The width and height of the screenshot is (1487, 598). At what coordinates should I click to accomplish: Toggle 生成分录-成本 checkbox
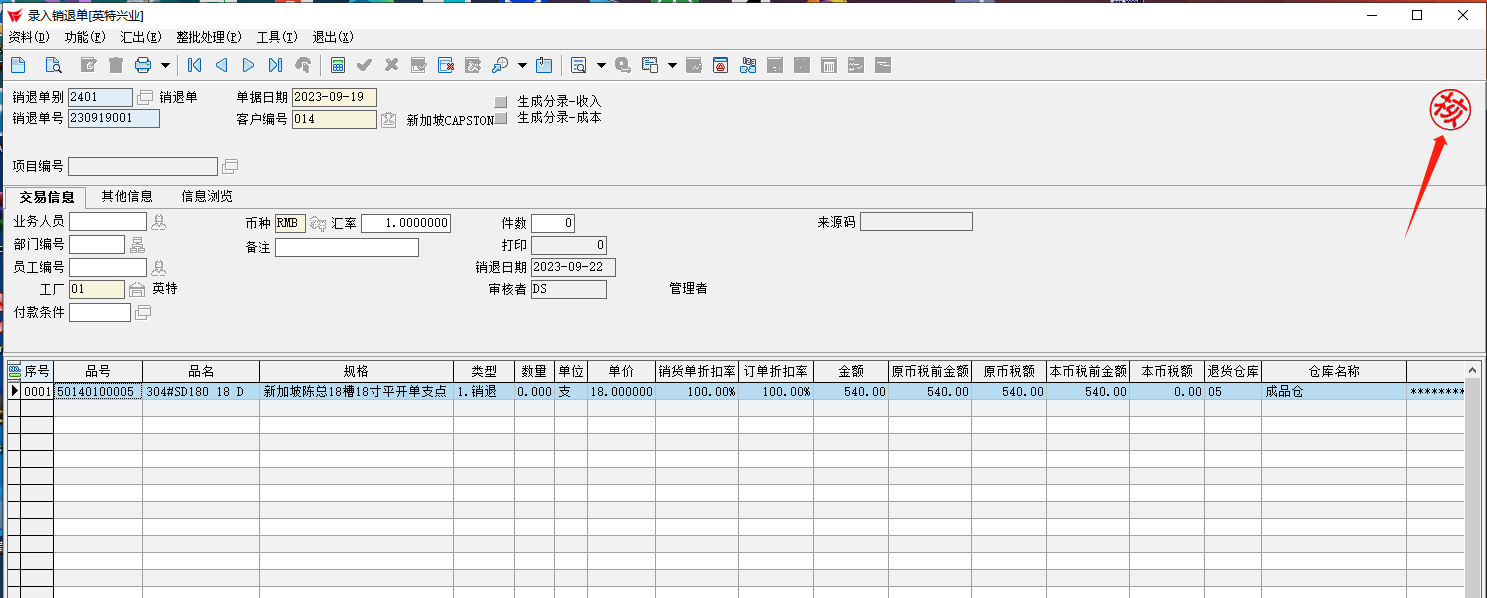pos(501,118)
